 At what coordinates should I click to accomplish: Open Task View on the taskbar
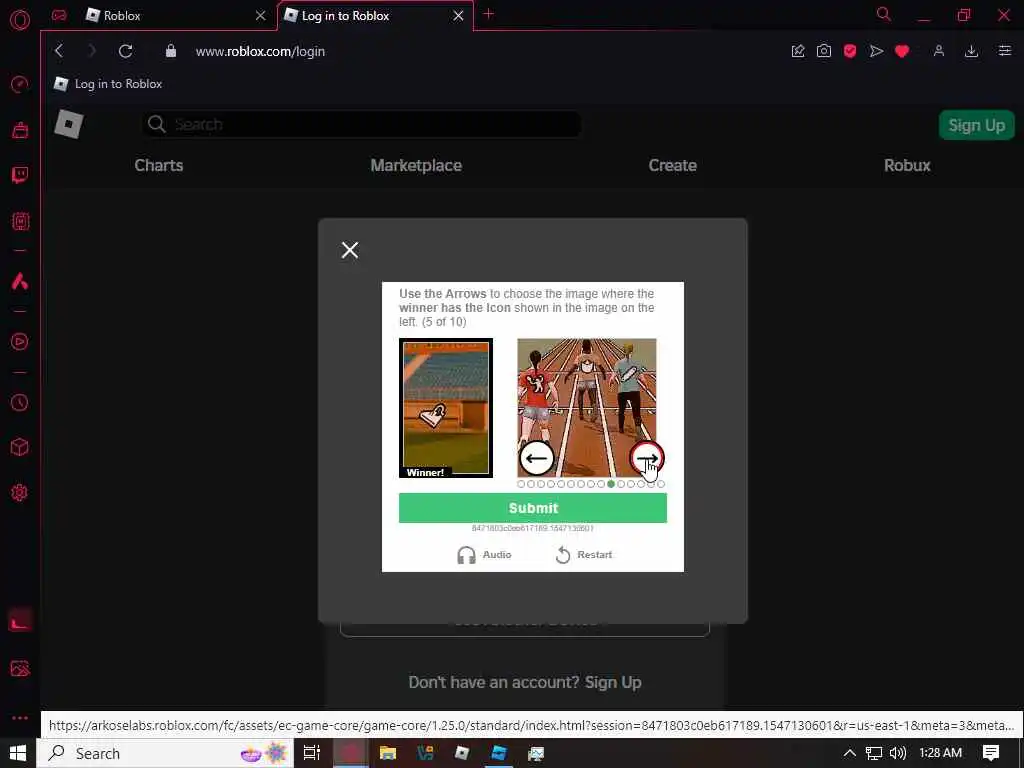312,753
